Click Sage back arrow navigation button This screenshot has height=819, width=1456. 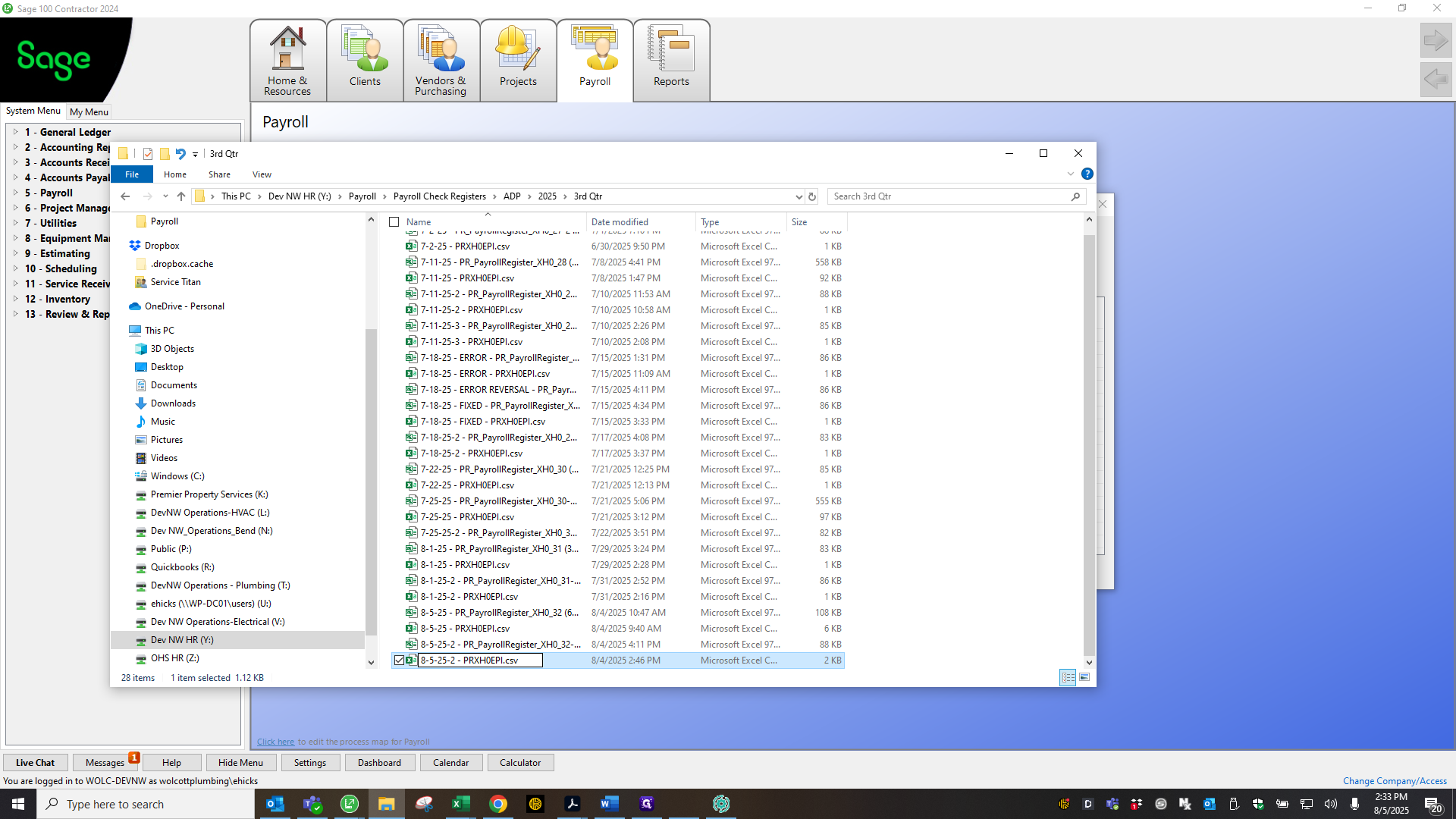1436,79
